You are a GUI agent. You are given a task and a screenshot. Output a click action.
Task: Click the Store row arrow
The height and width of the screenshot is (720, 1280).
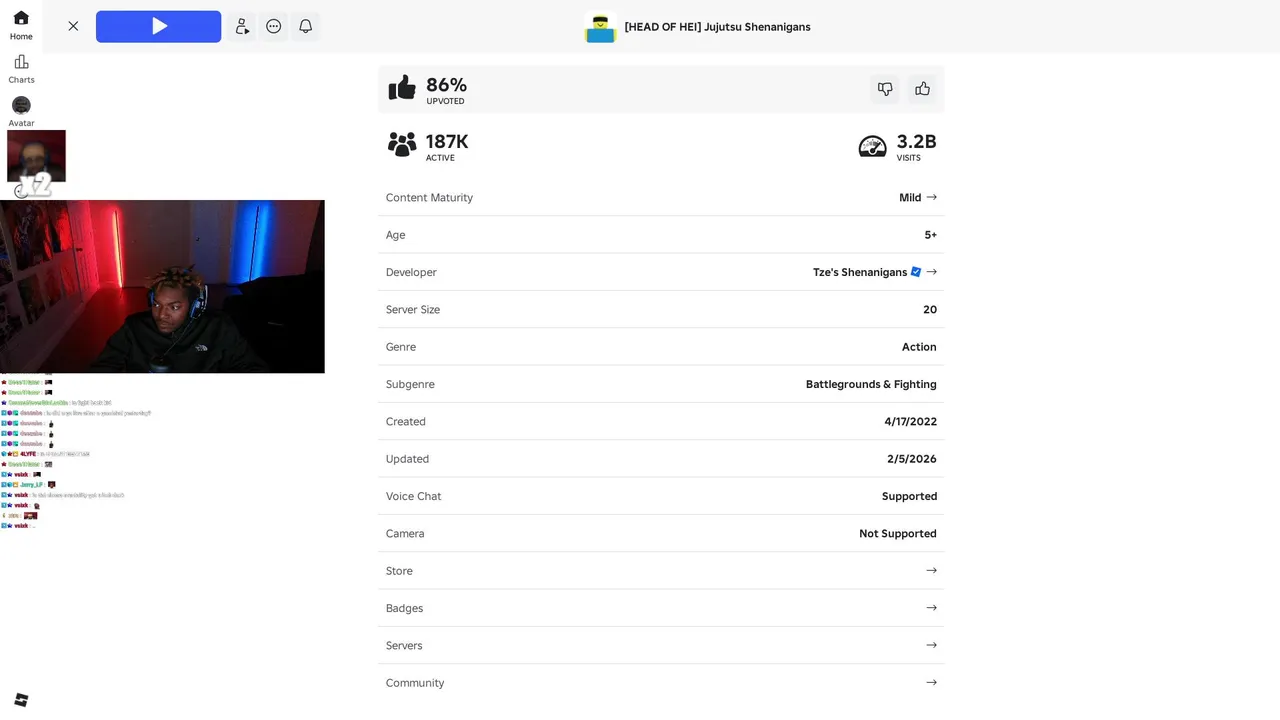pyautogui.click(x=931, y=570)
